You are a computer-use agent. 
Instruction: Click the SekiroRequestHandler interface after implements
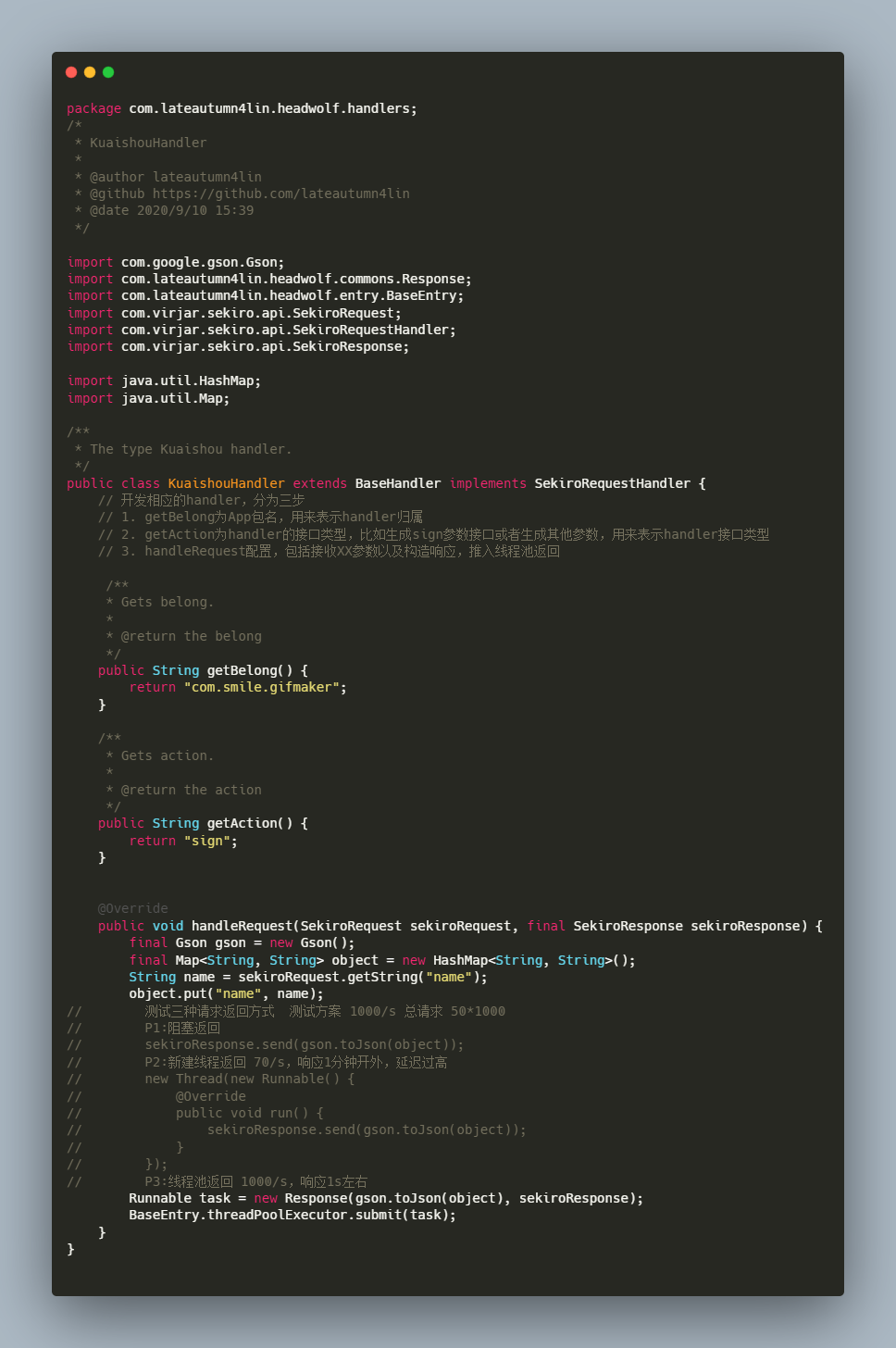click(612, 483)
